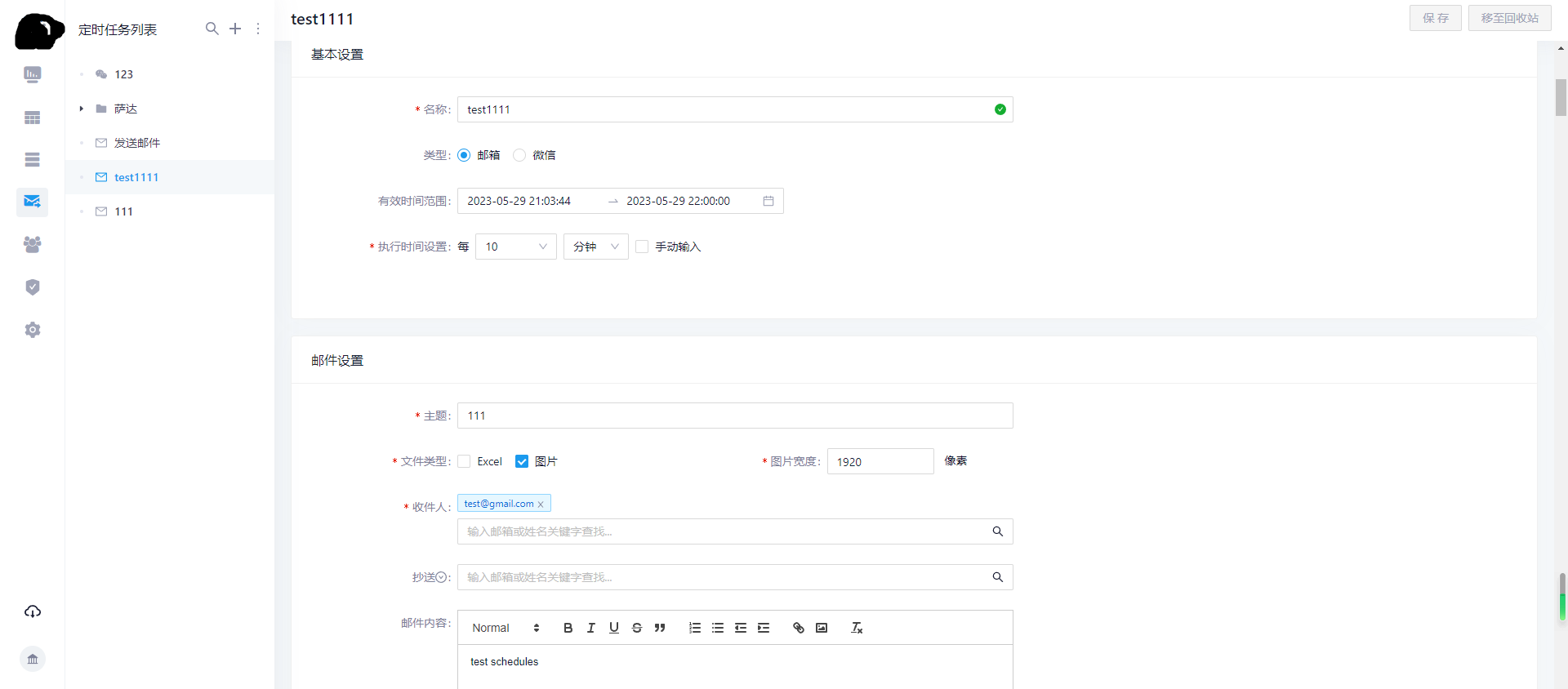This screenshot has width=1568, height=689.
Task: Open the 发送邮件 task
Action: pyautogui.click(x=170, y=143)
